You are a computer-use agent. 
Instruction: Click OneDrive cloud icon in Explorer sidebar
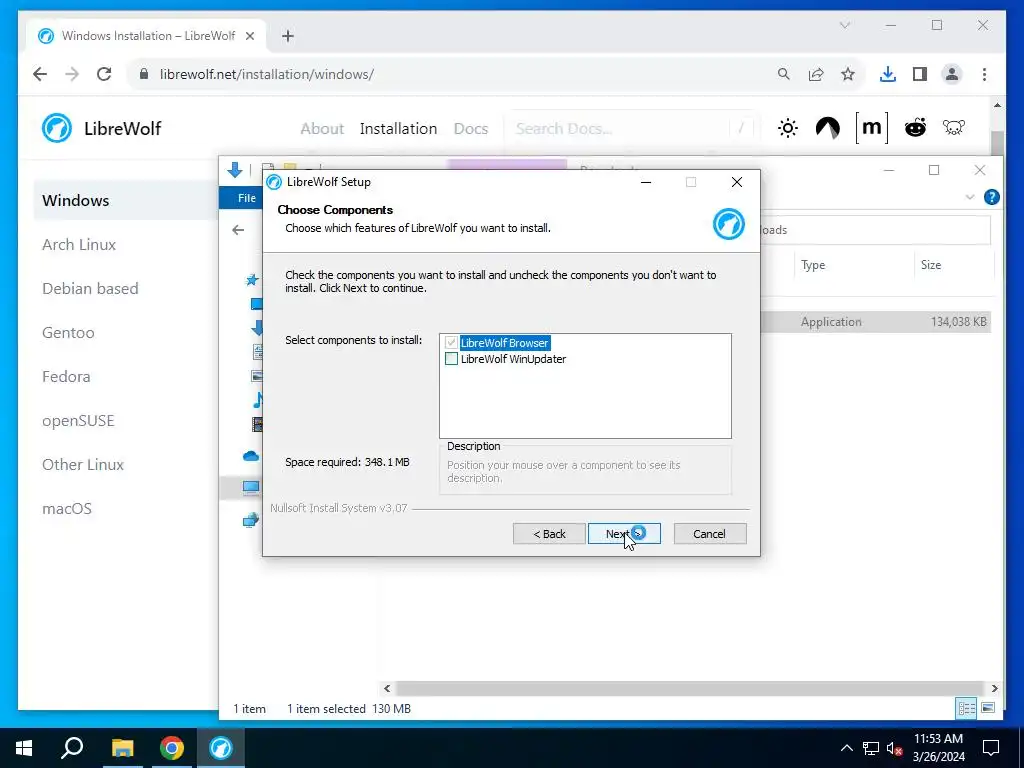point(251,456)
